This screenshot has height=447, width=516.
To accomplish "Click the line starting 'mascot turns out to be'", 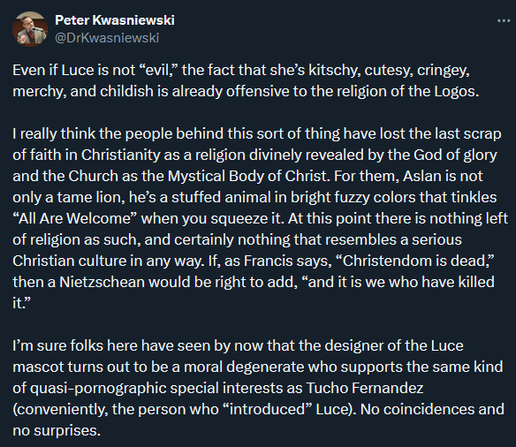I will click(x=258, y=367).
